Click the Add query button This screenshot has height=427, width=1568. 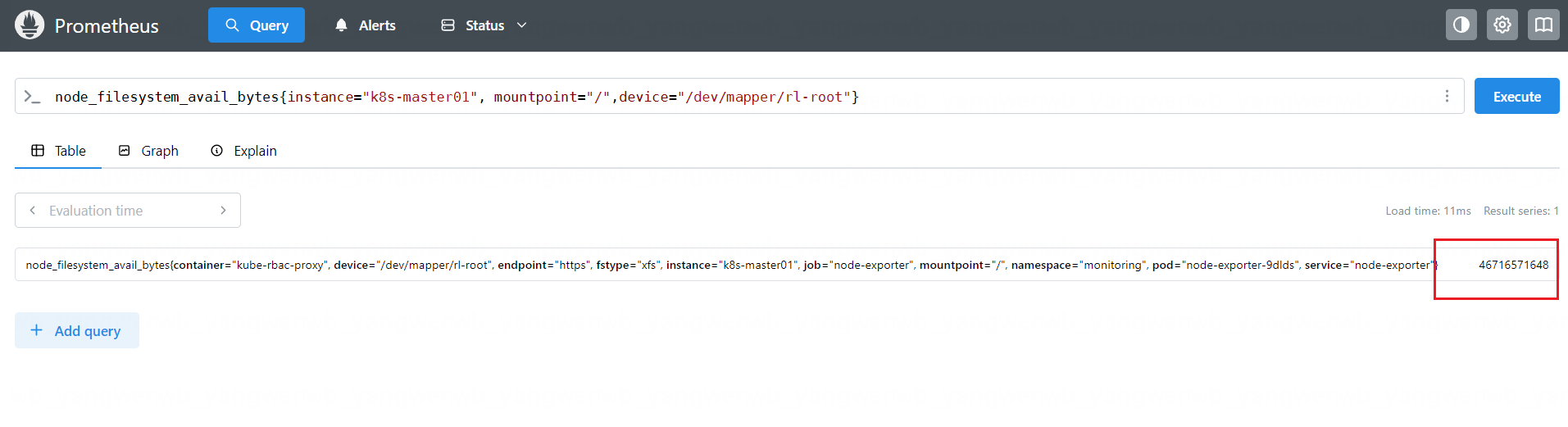click(x=77, y=330)
